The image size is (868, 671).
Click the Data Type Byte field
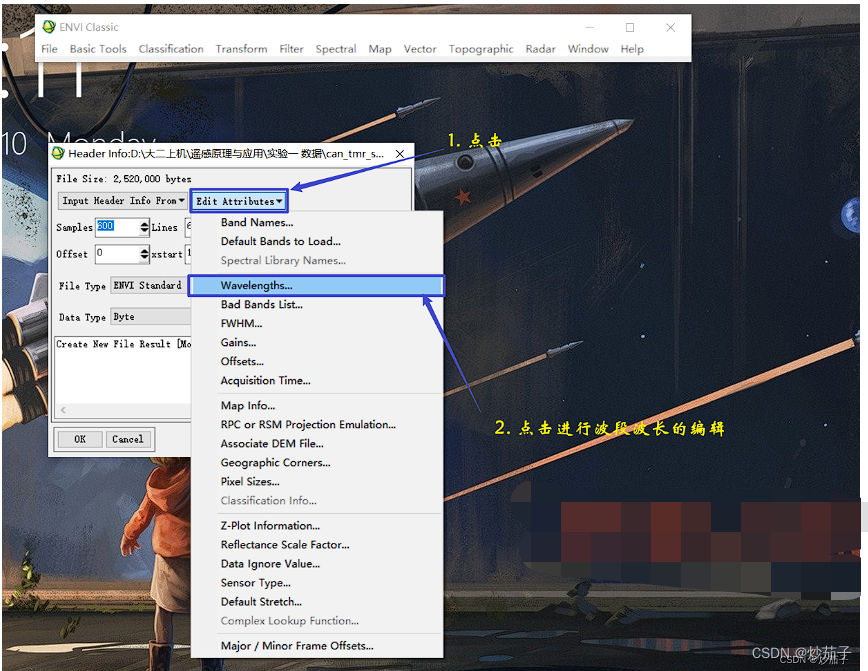(151, 317)
